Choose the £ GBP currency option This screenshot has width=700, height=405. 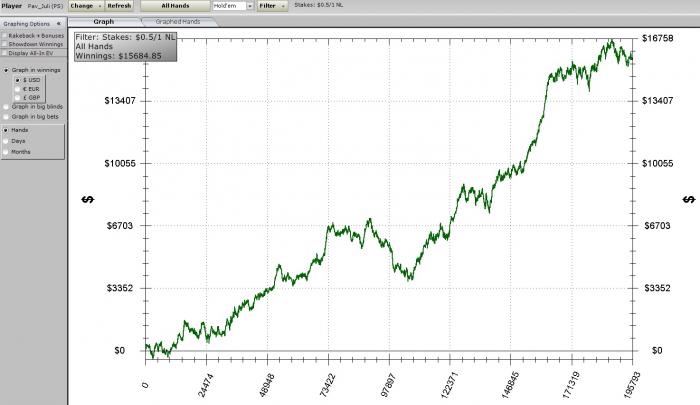point(18,97)
